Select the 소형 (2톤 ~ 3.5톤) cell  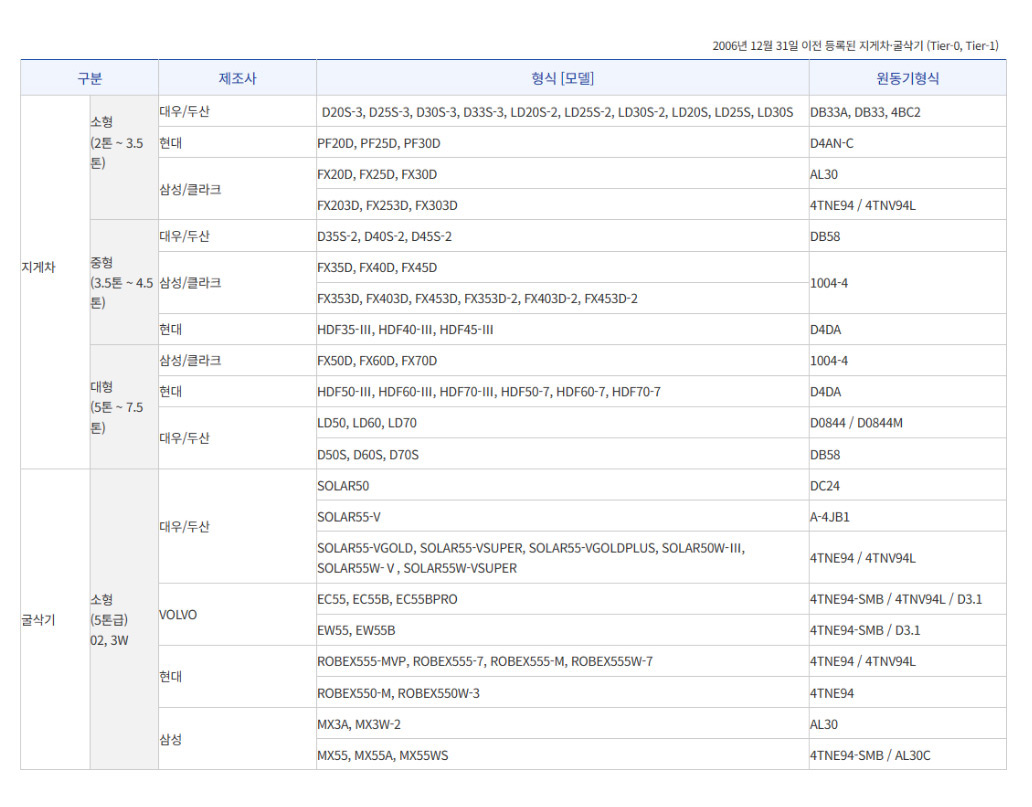click(124, 158)
